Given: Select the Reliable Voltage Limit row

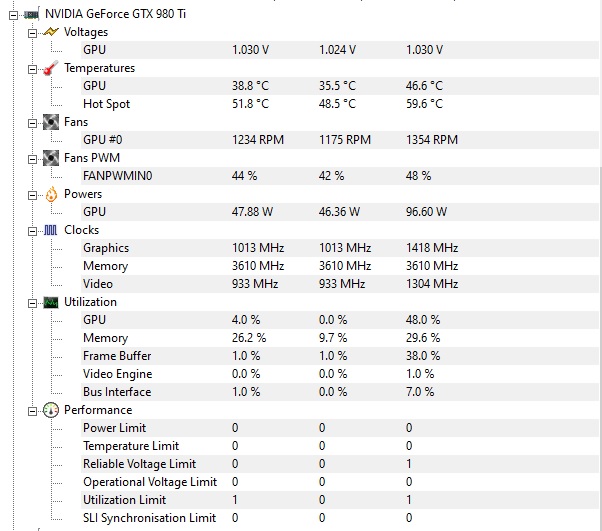Looking at the screenshot, I should [x=340, y=464].
